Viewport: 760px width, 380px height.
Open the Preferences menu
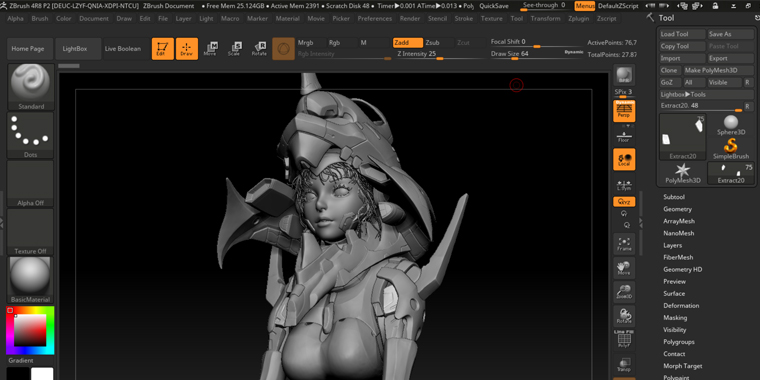coord(375,18)
